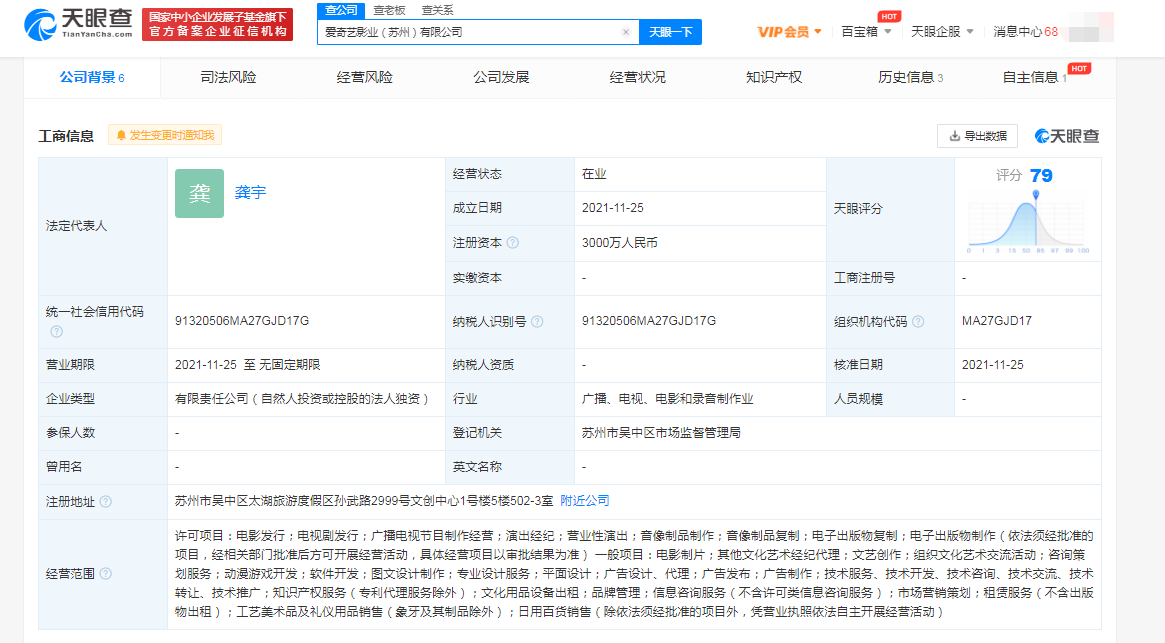This screenshot has height=643, width=1165.
Task: Click the 经营范围 business scope paragraph
Action: 634,574
